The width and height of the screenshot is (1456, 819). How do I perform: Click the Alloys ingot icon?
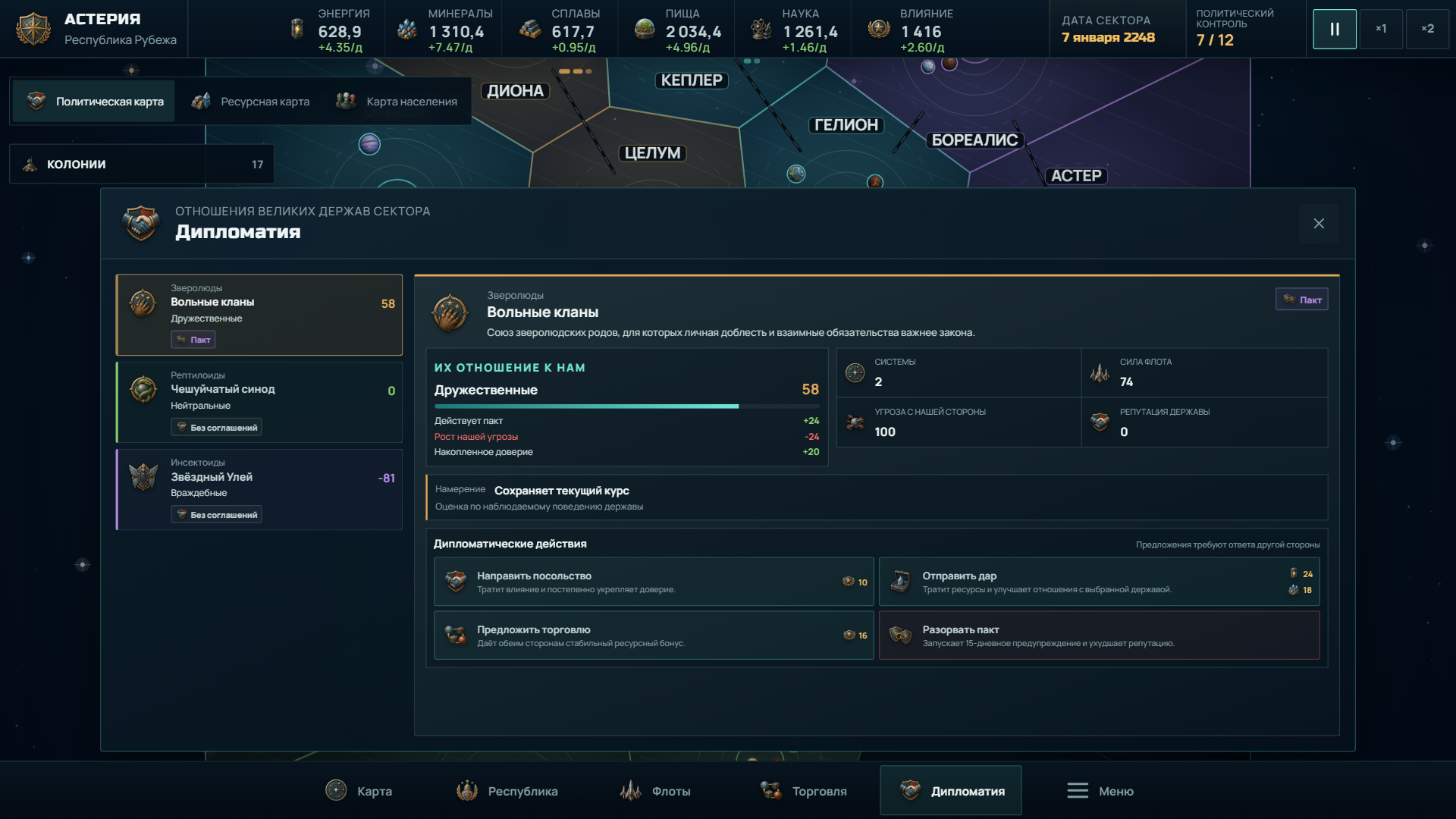coord(530,29)
